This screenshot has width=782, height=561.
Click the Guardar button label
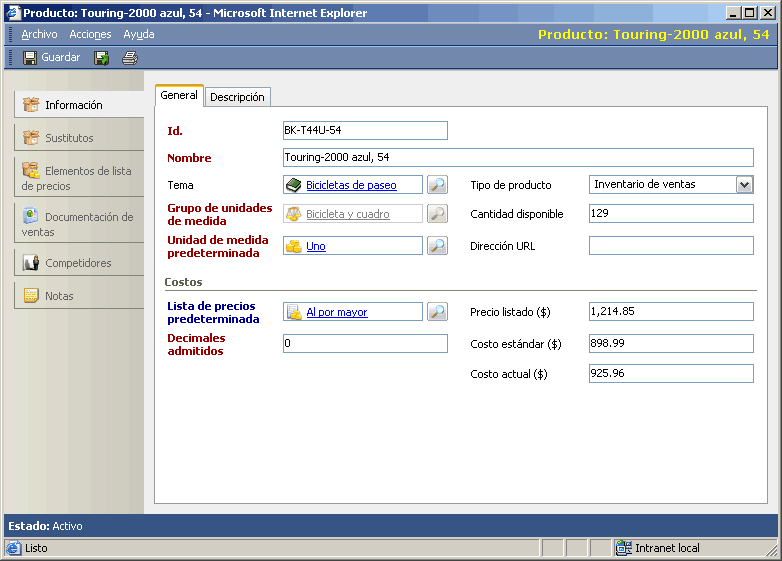(x=60, y=57)
